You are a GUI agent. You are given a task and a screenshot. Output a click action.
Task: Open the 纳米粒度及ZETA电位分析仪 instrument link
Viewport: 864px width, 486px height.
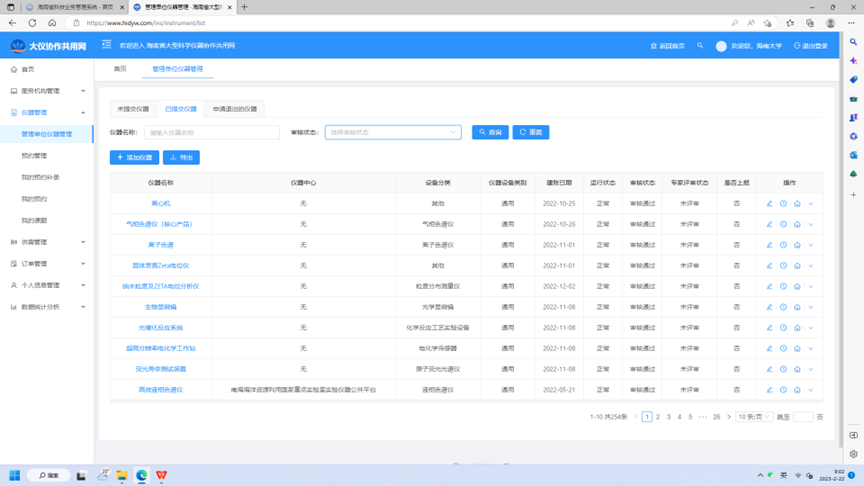click(161, 286)
